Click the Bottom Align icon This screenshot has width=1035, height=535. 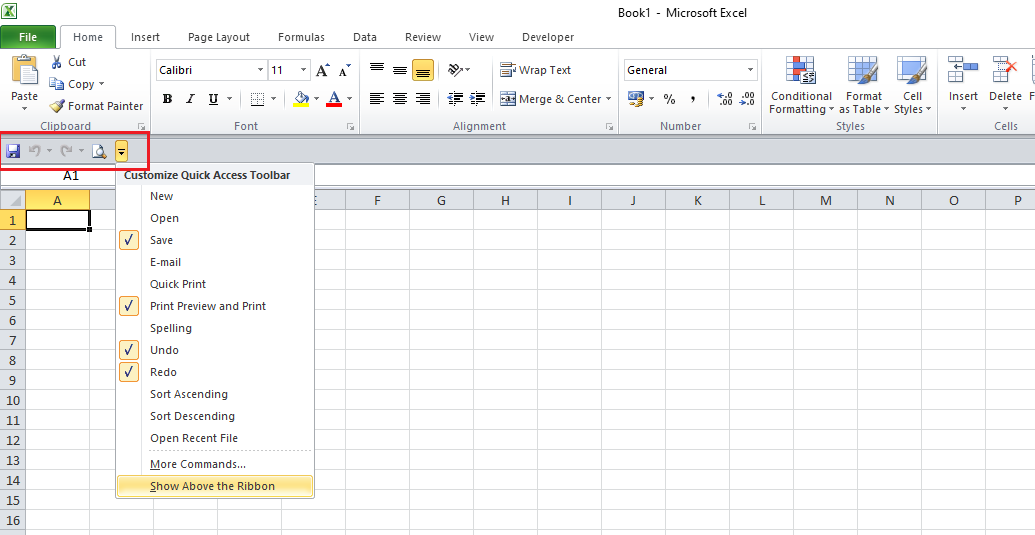(x=422, y=70)
